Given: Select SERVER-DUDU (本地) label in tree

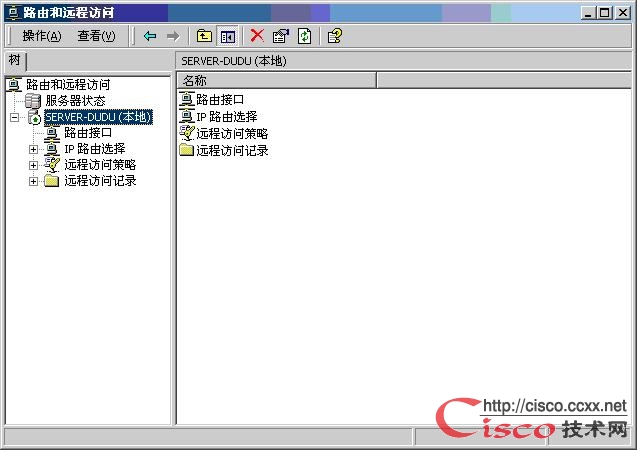Looking at the screenshot, I should (98, 117).
